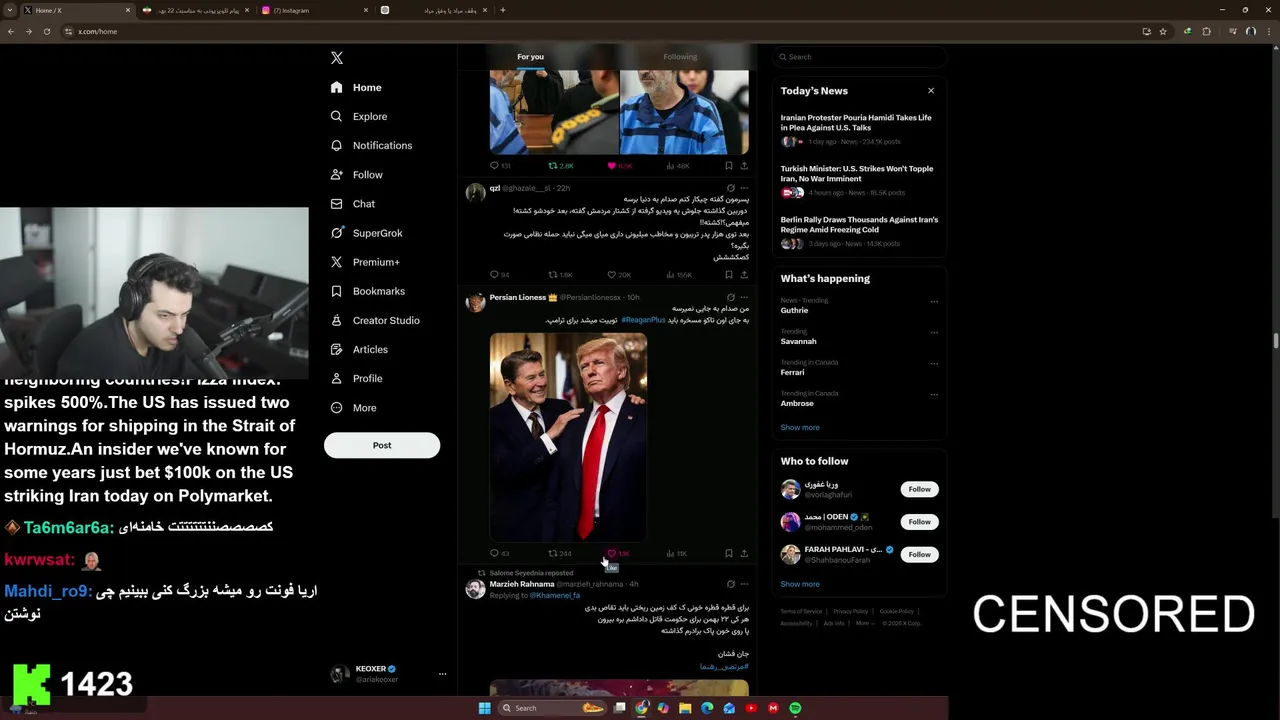Follow FARAH PAHLAVI account

(x=919, y=554)
